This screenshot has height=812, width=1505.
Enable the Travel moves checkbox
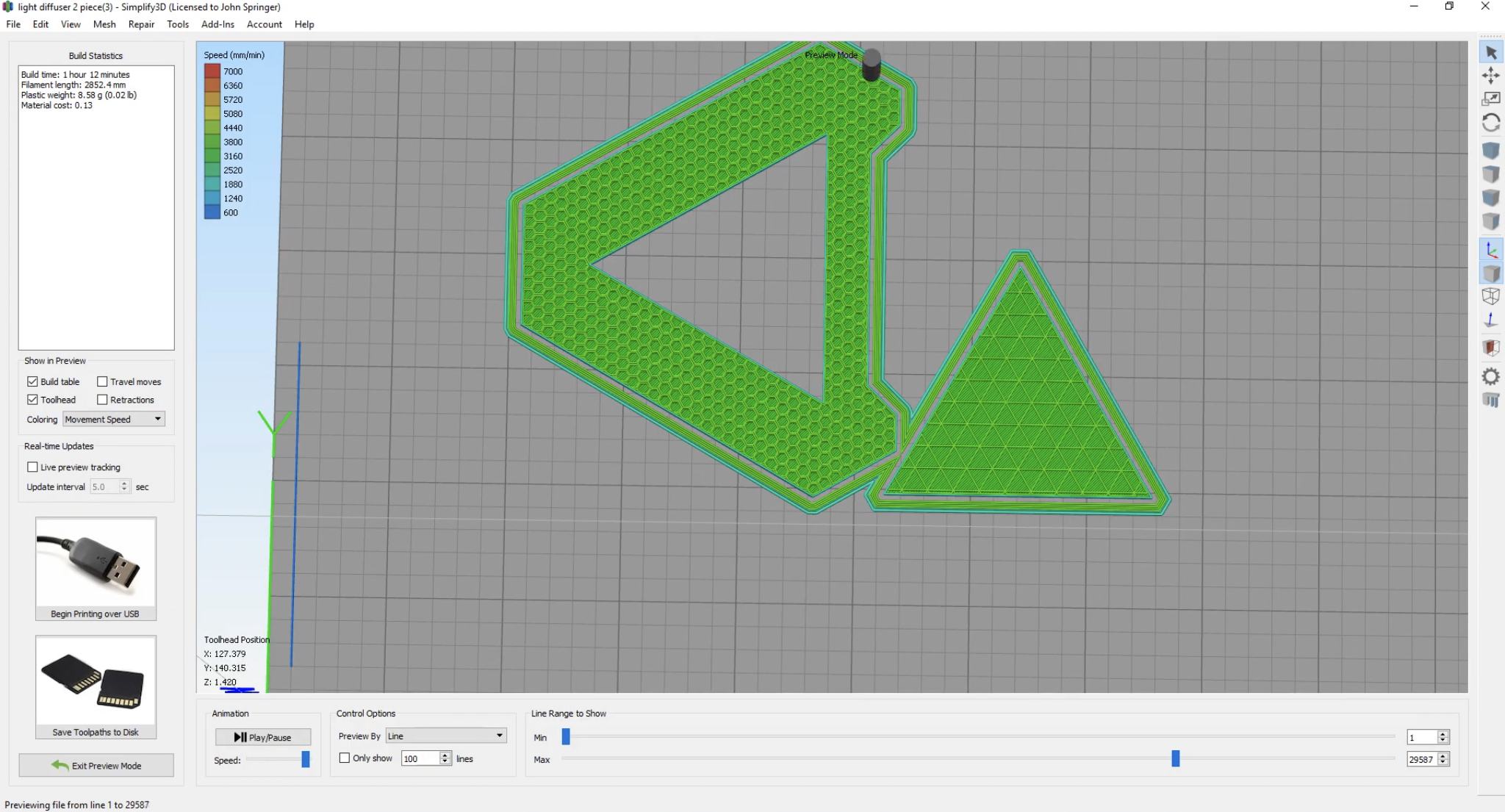(103, 381)
